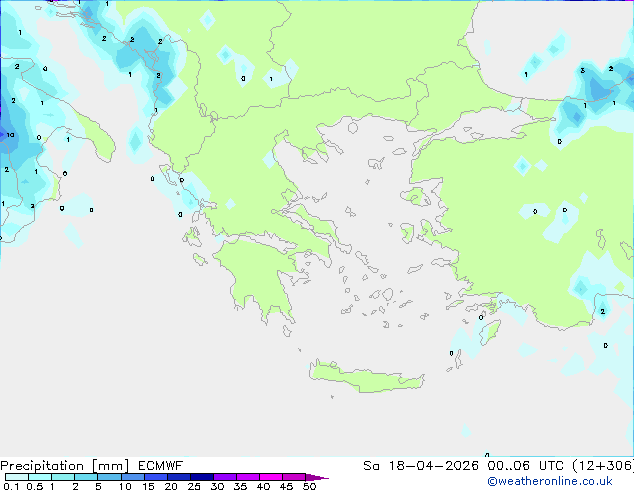This screenshot has height=490, width=634.
Task: Choose the 15–20 mm legend swatch
Action: 155,477
